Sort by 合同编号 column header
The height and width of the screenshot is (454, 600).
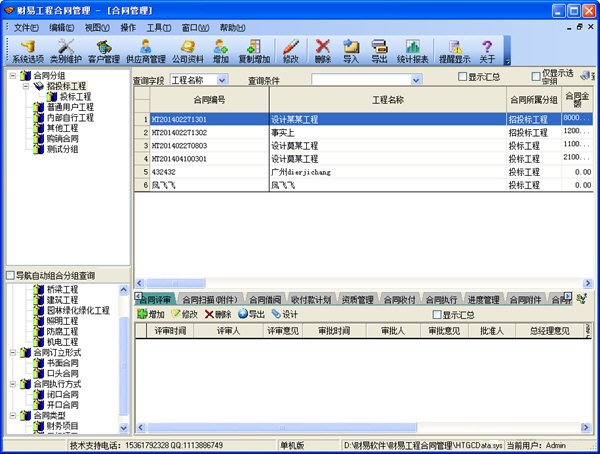click(x=209, y=100)
